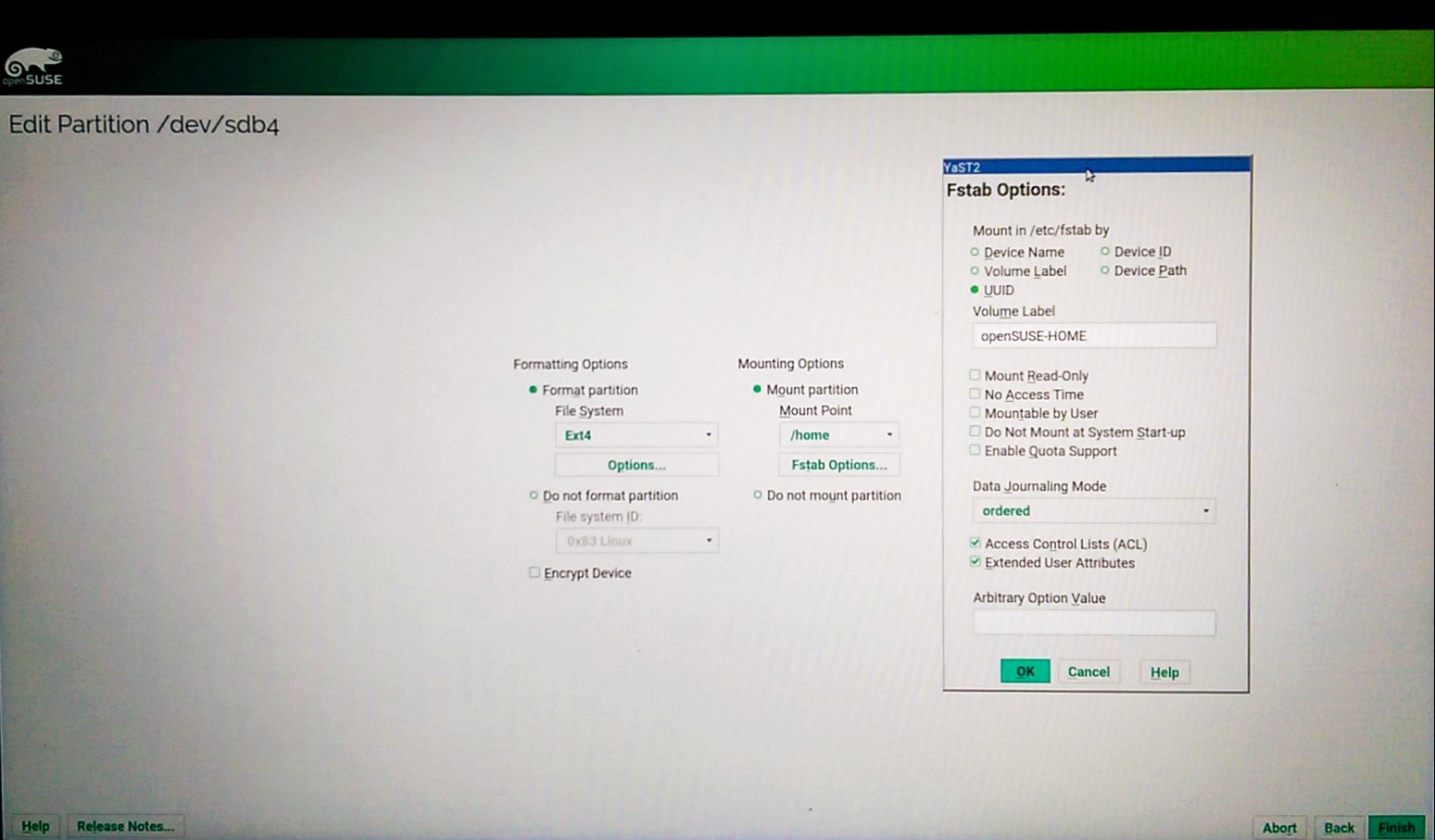This screenshot has height=840, width=1435.
Task: Click the 'Fstab Options:' dialog heading
Action: click(1006, 190)
